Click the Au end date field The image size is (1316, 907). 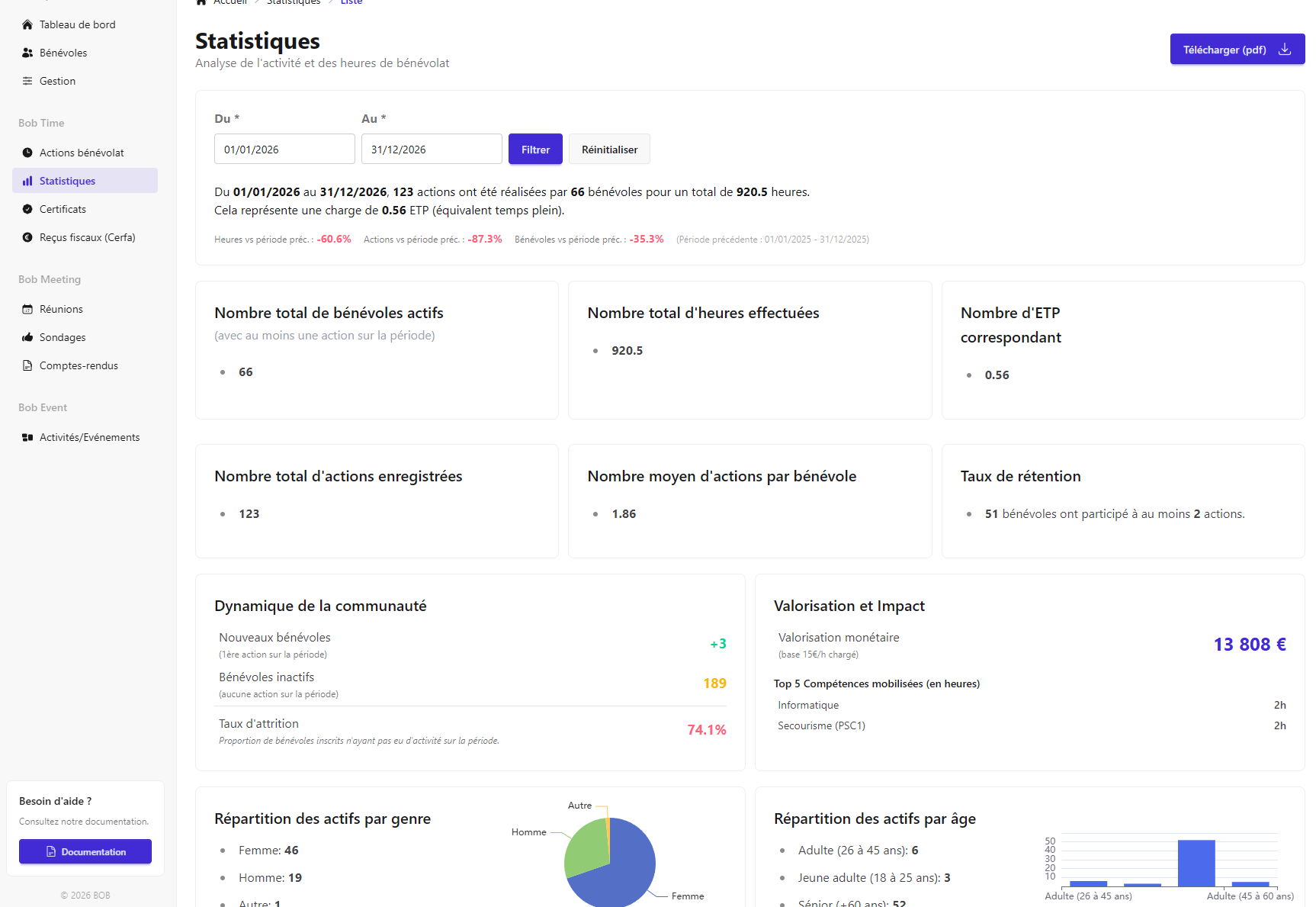432,149
